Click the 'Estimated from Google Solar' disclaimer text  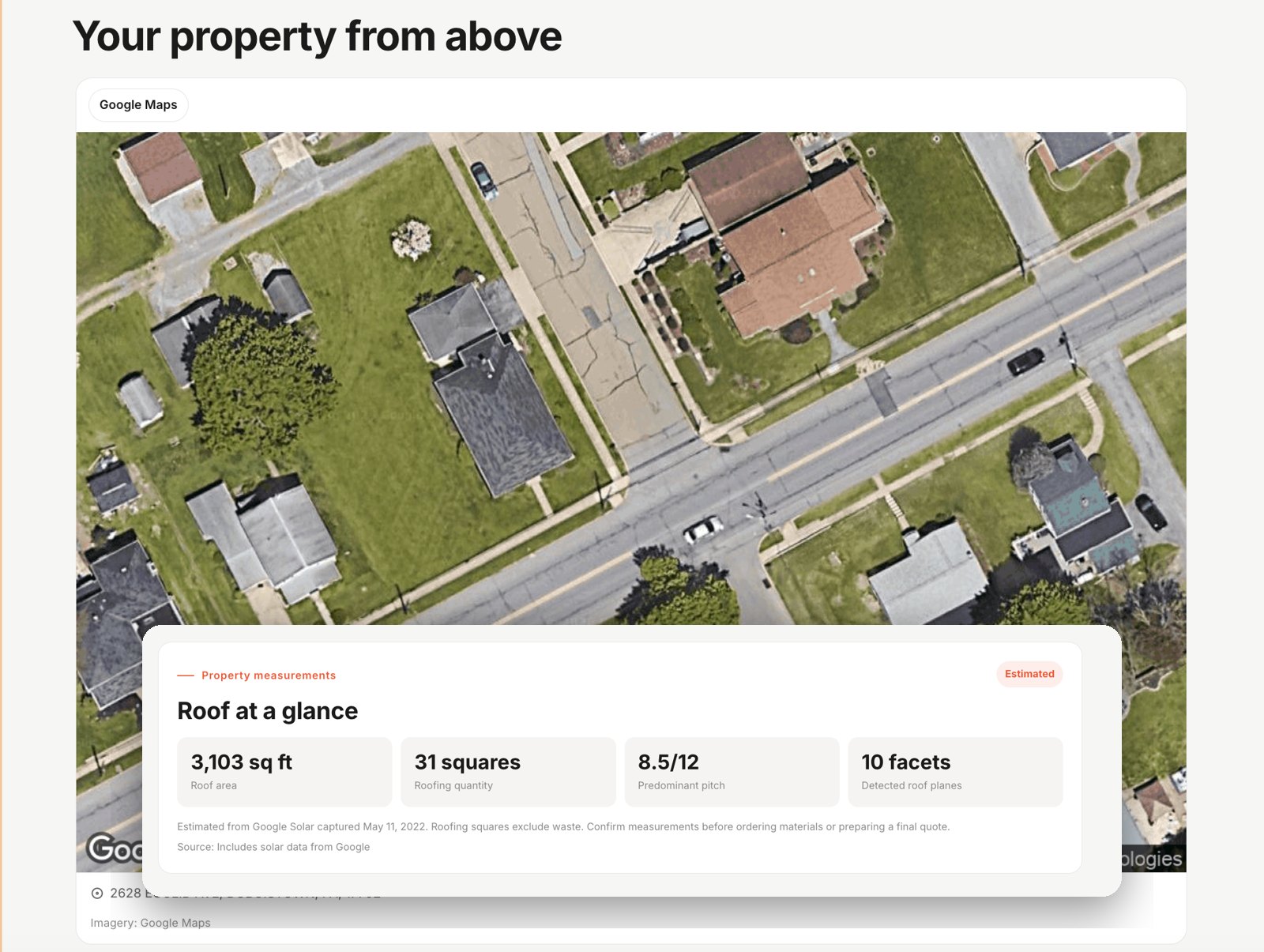point(563,827)
